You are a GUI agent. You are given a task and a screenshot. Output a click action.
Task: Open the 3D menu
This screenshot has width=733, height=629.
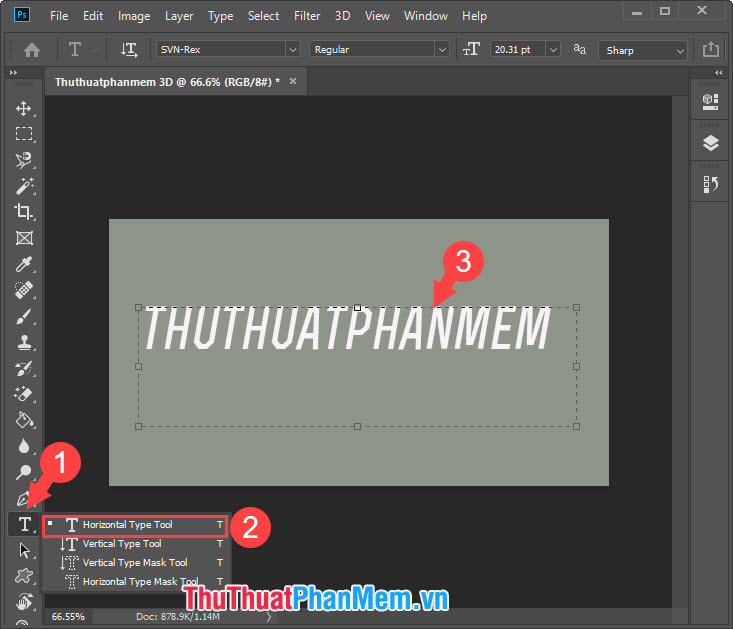point(343,16)
